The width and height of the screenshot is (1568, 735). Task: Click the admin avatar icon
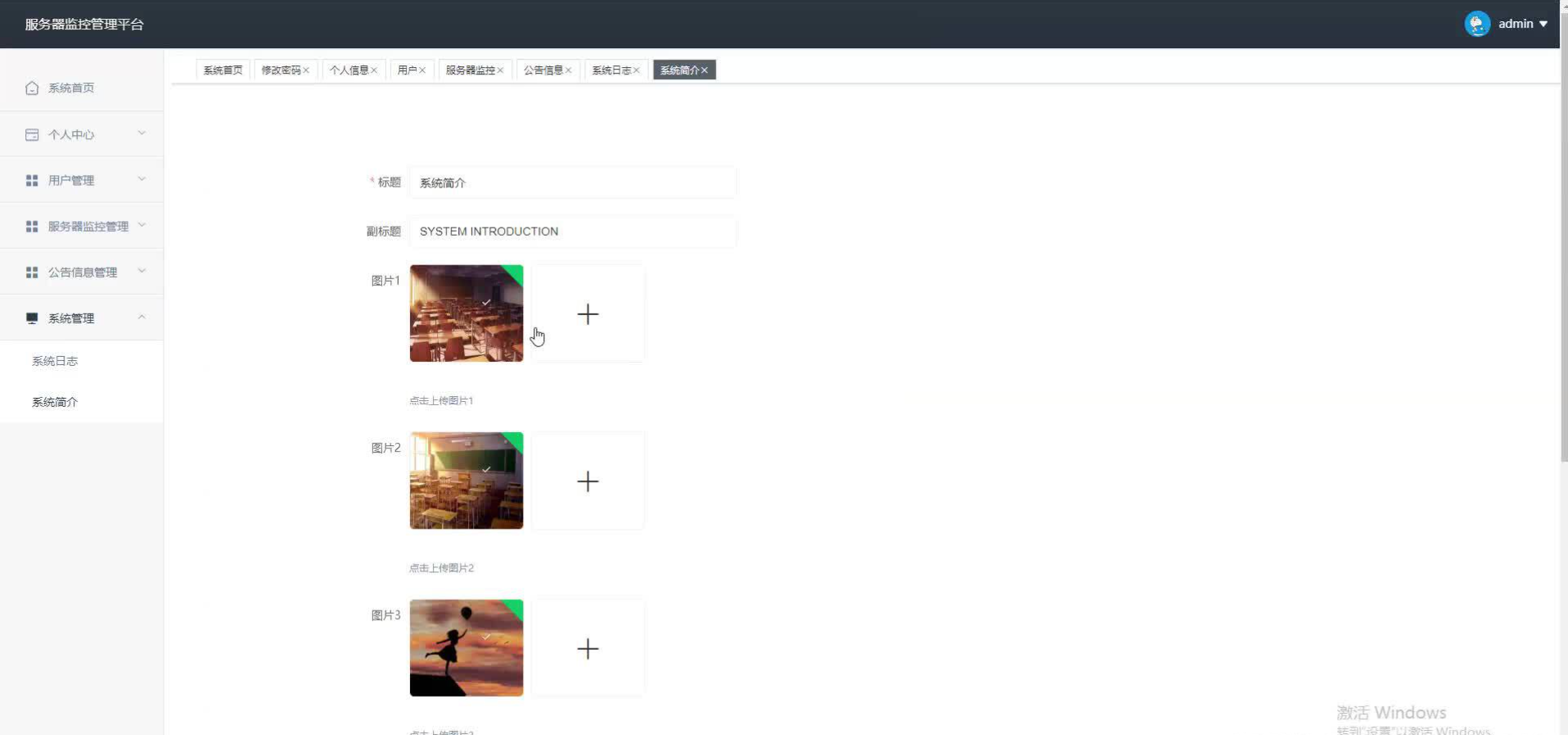click(x=1477, y=24)
